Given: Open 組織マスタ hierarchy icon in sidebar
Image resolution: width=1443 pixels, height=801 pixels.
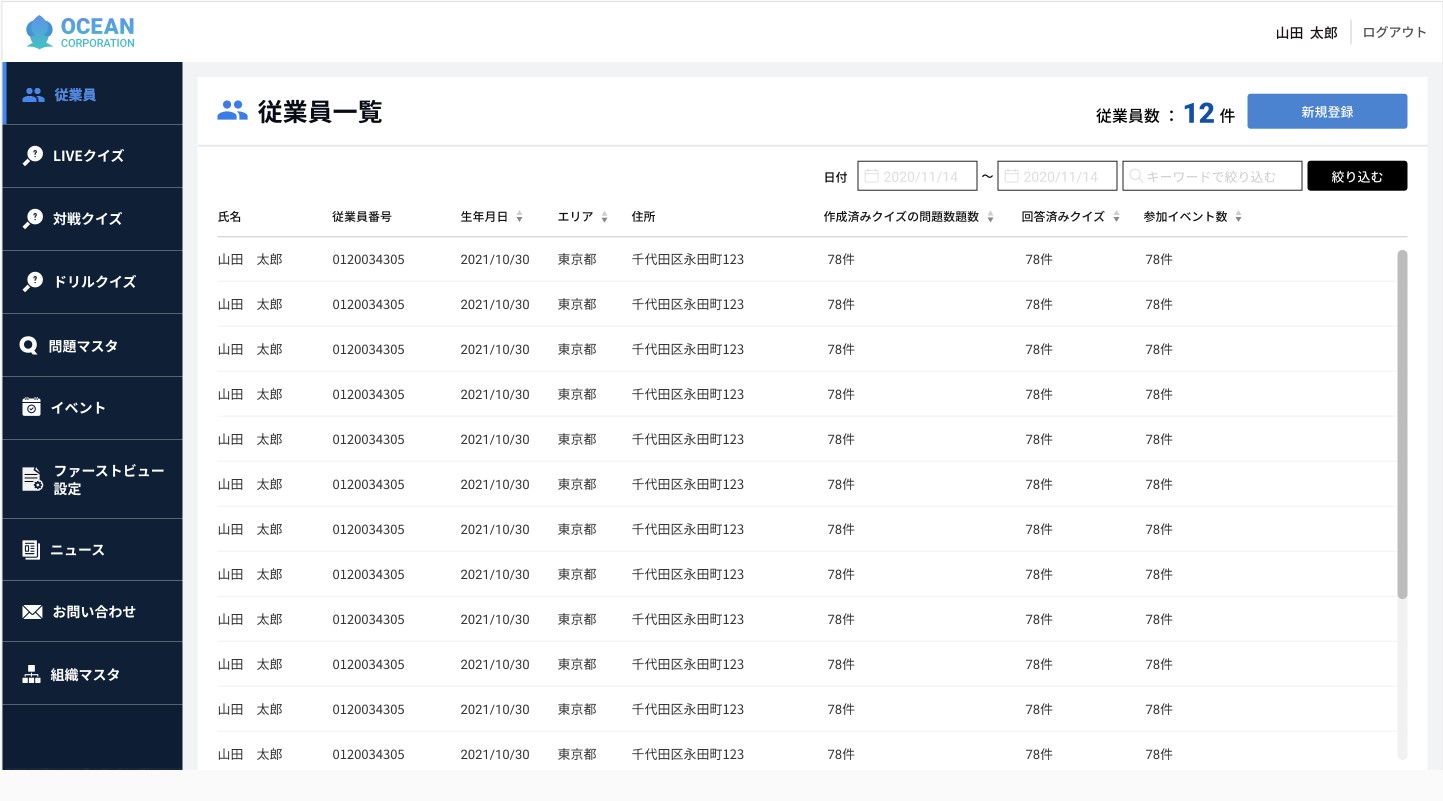Looking at the screenshot, I should pyautogui.click(x=31, y=674).
